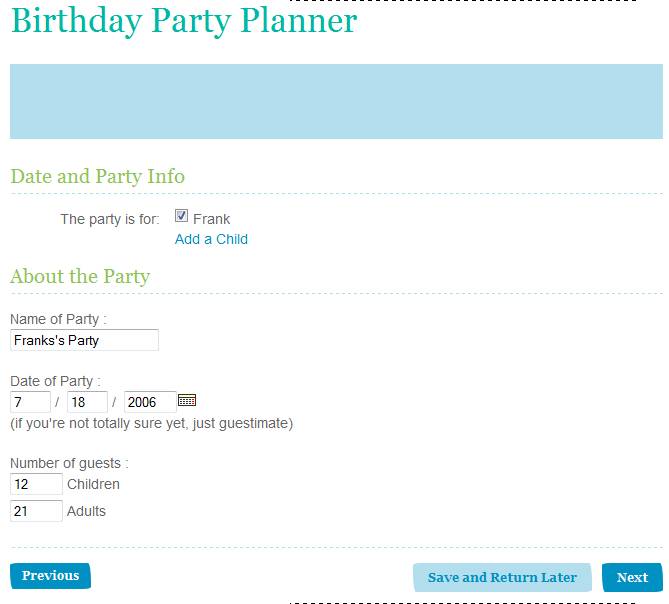Viewport: 669px width, 604px height.
Task: Click the light blue banner area
Action: (x=336, y=101)
